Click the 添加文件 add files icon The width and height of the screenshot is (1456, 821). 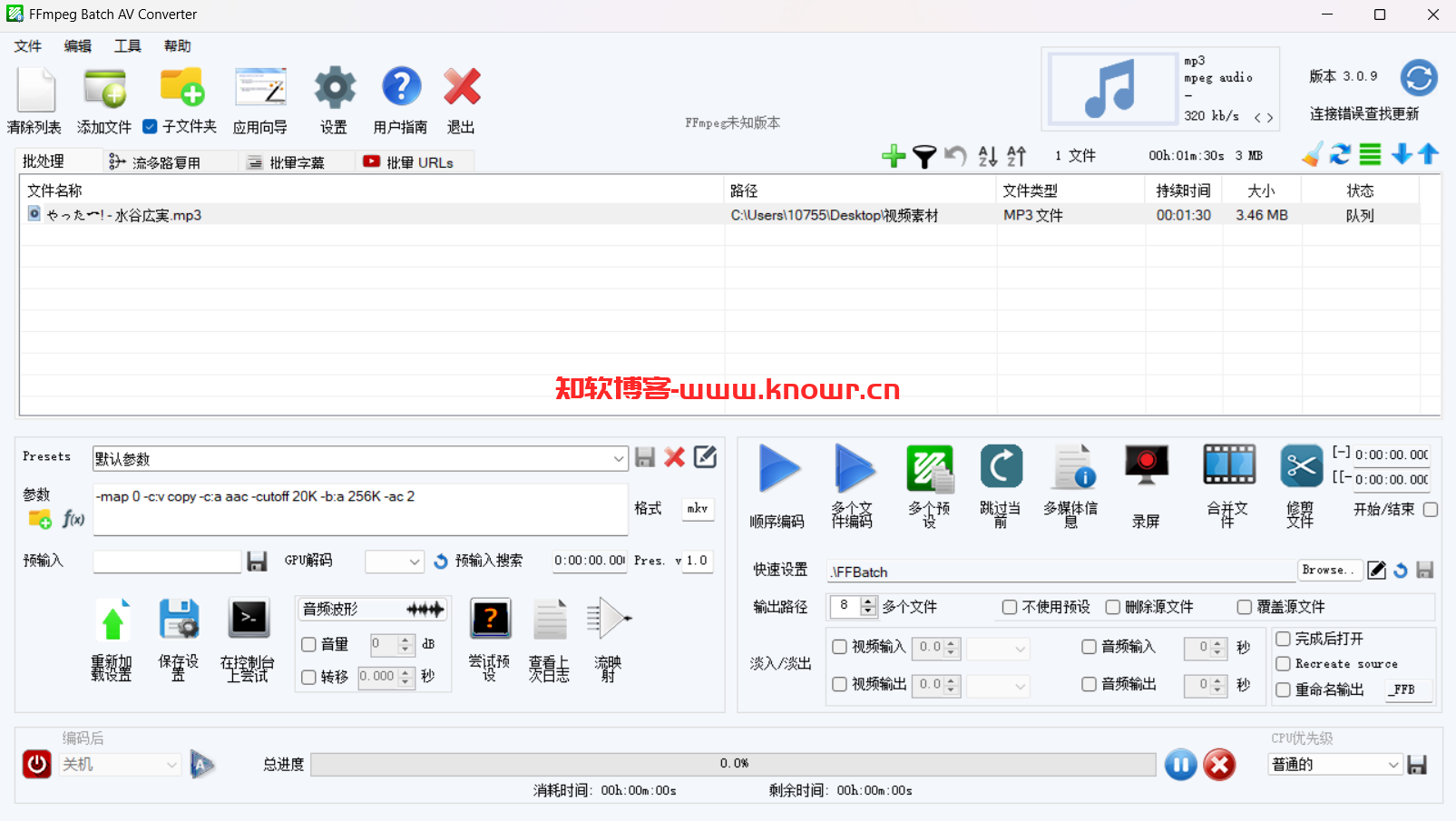(x=104, y=89)
